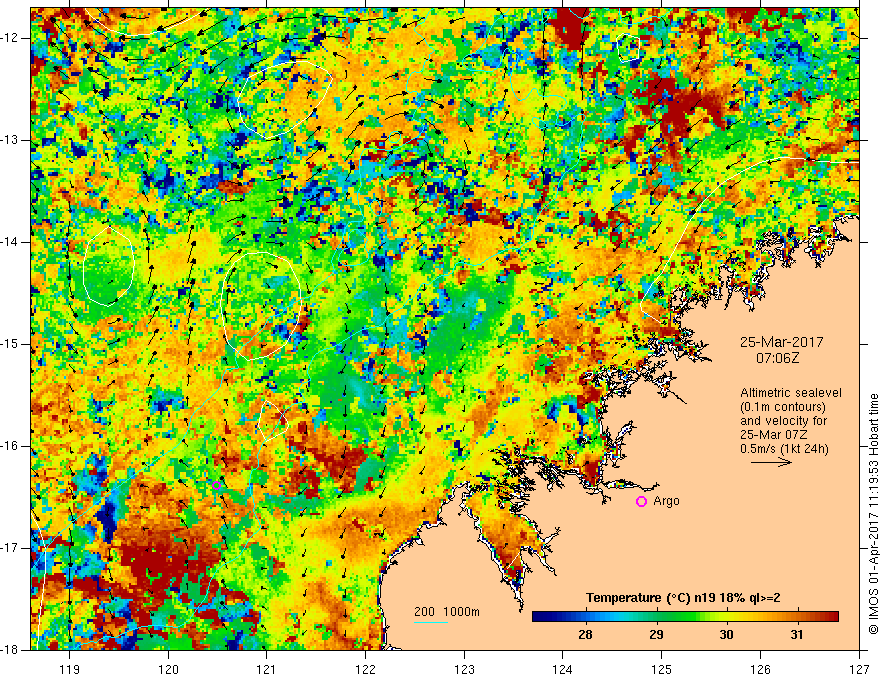Click latitude axis label '-17'
Image resolution: width=880 pixels, height=680 pixels.
11,548
